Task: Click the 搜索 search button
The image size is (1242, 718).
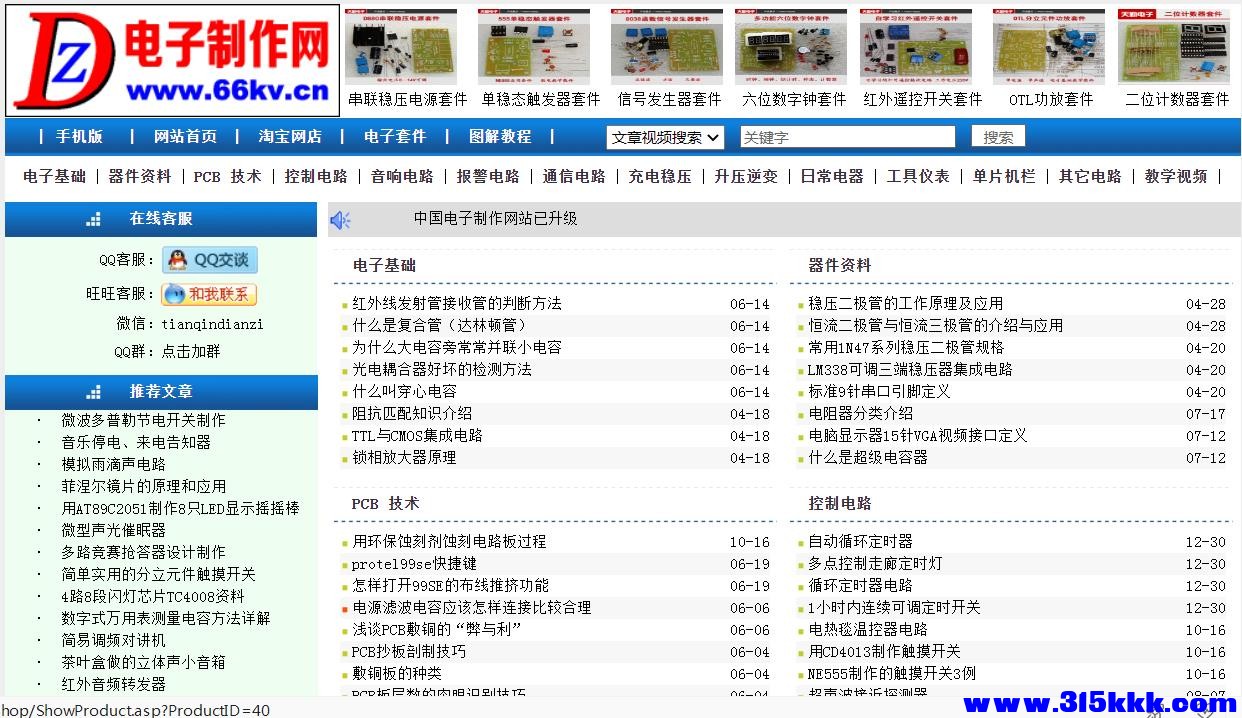Action: pyautogui.click(x=997, y=136)
